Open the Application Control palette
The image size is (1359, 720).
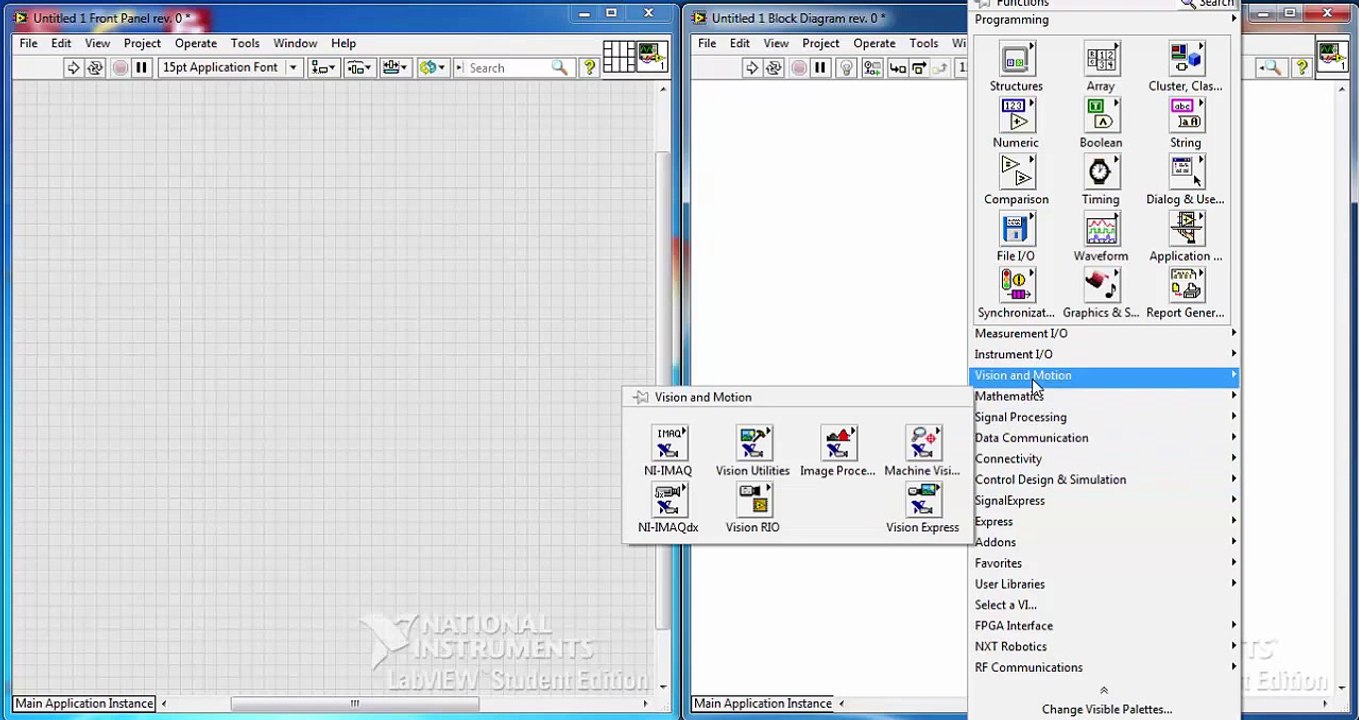coord(1186,230)
